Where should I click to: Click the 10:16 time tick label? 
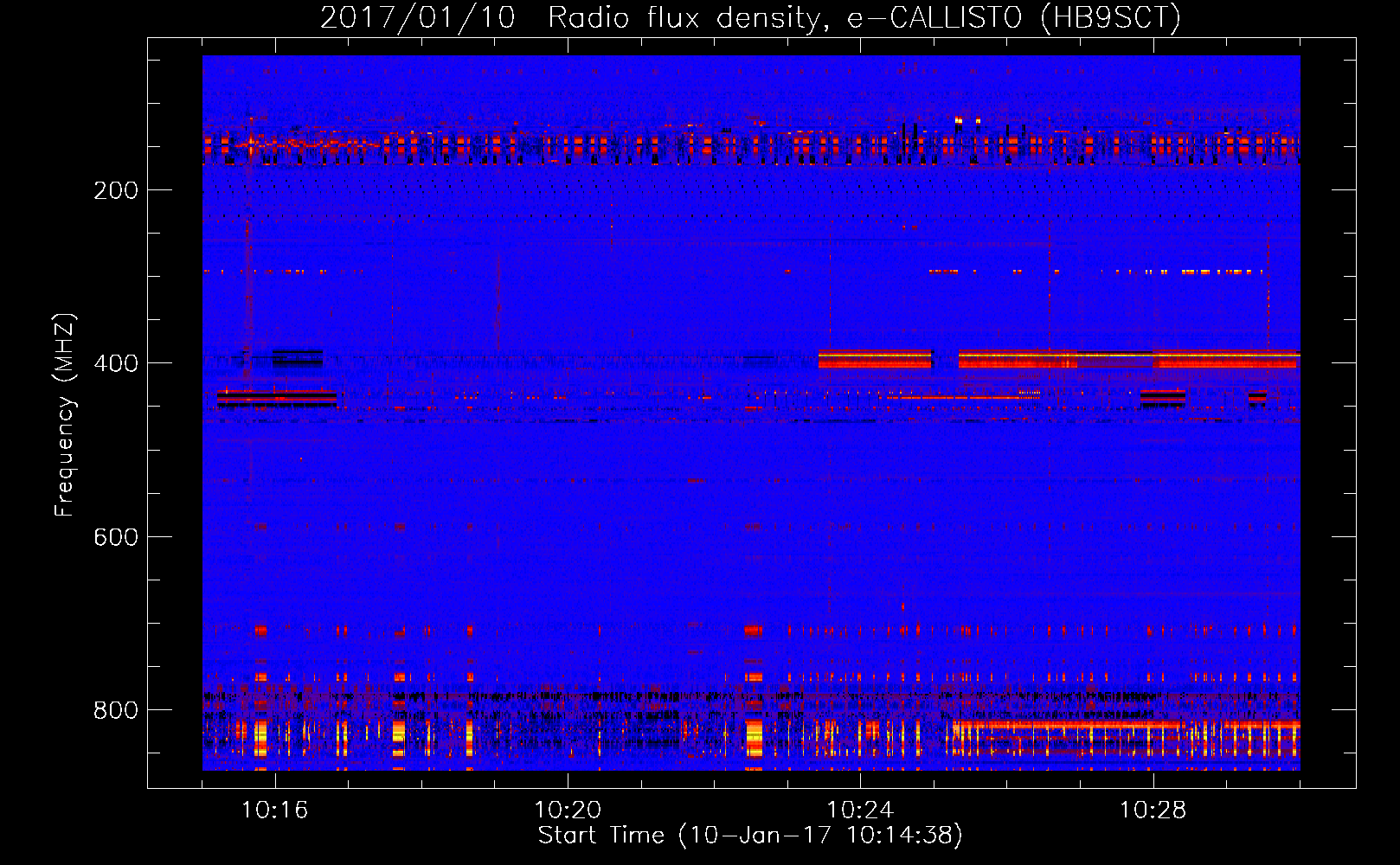[x=275, y=811]
